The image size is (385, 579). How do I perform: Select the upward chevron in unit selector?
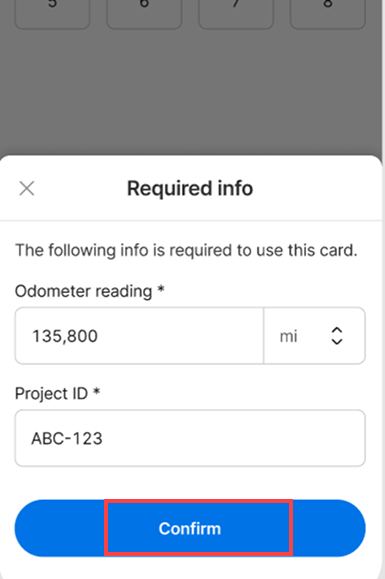(x=337, y=330)
